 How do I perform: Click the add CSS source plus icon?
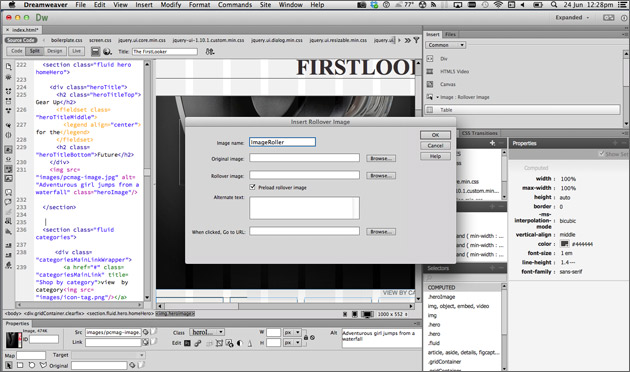tap(492, 143)
